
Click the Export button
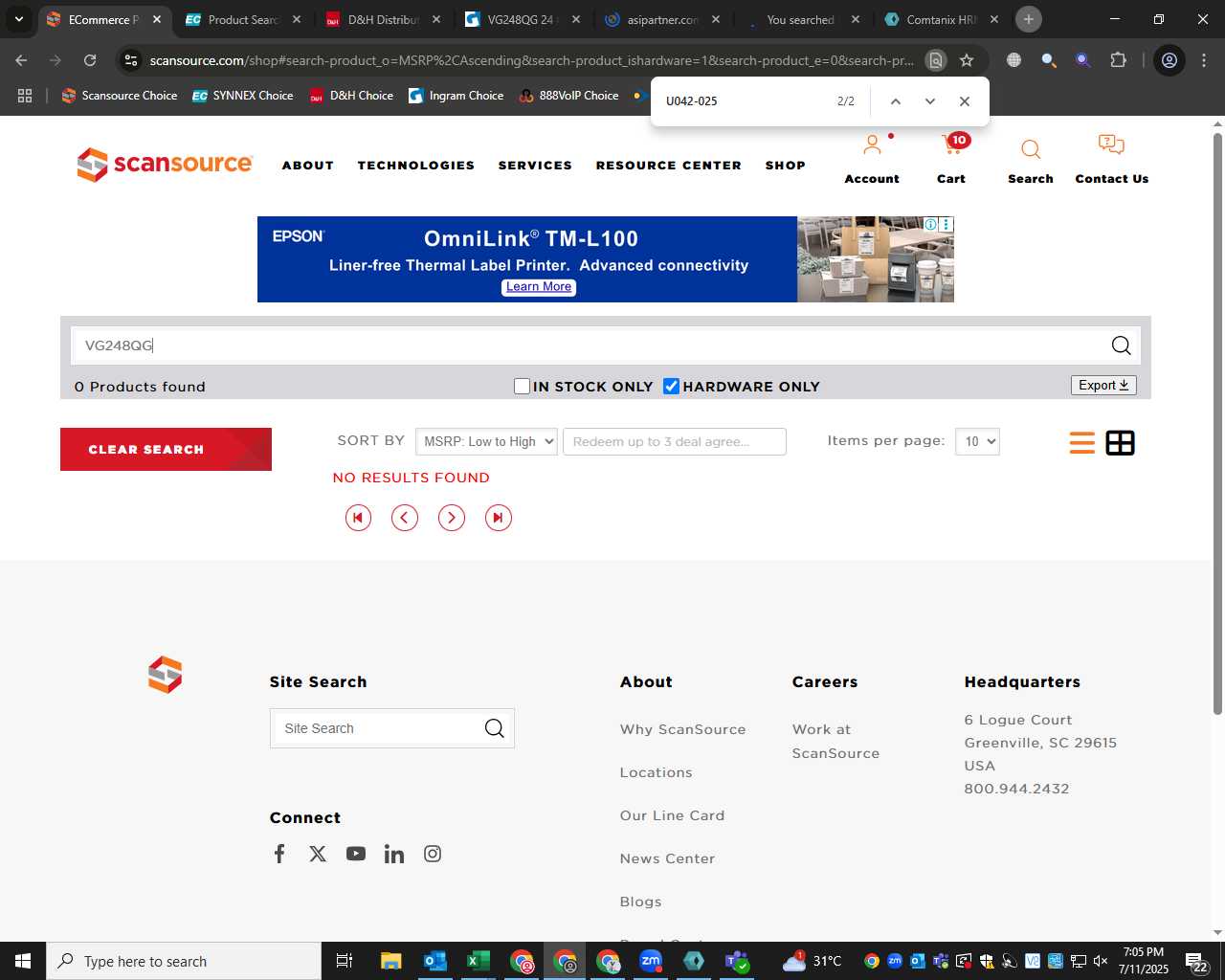tap(1103, 385)
